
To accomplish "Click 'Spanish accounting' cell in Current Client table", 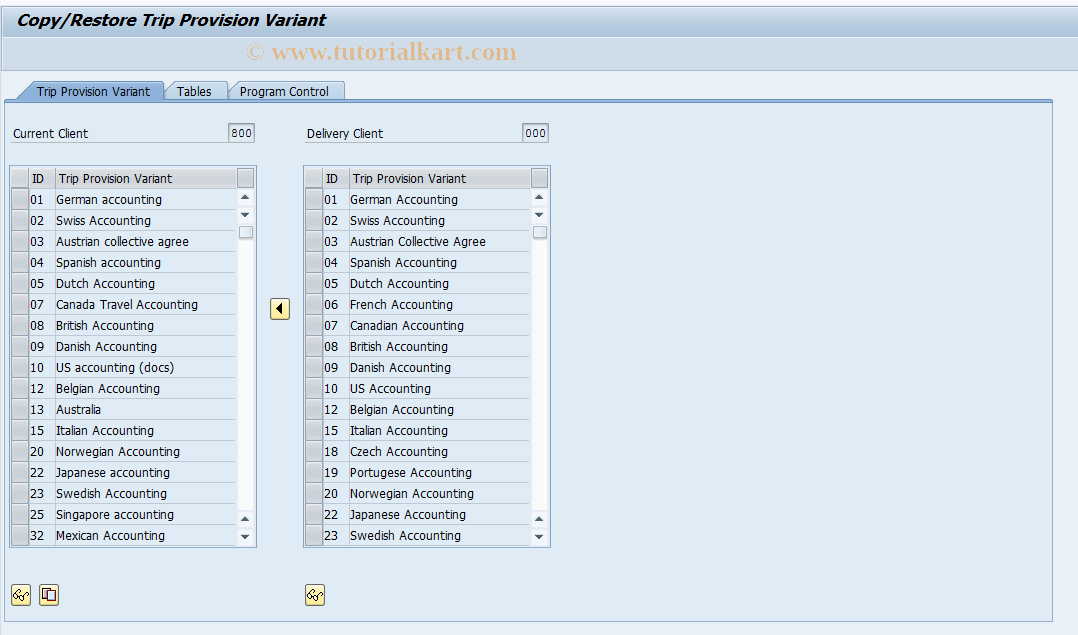I will coord(145,263).
